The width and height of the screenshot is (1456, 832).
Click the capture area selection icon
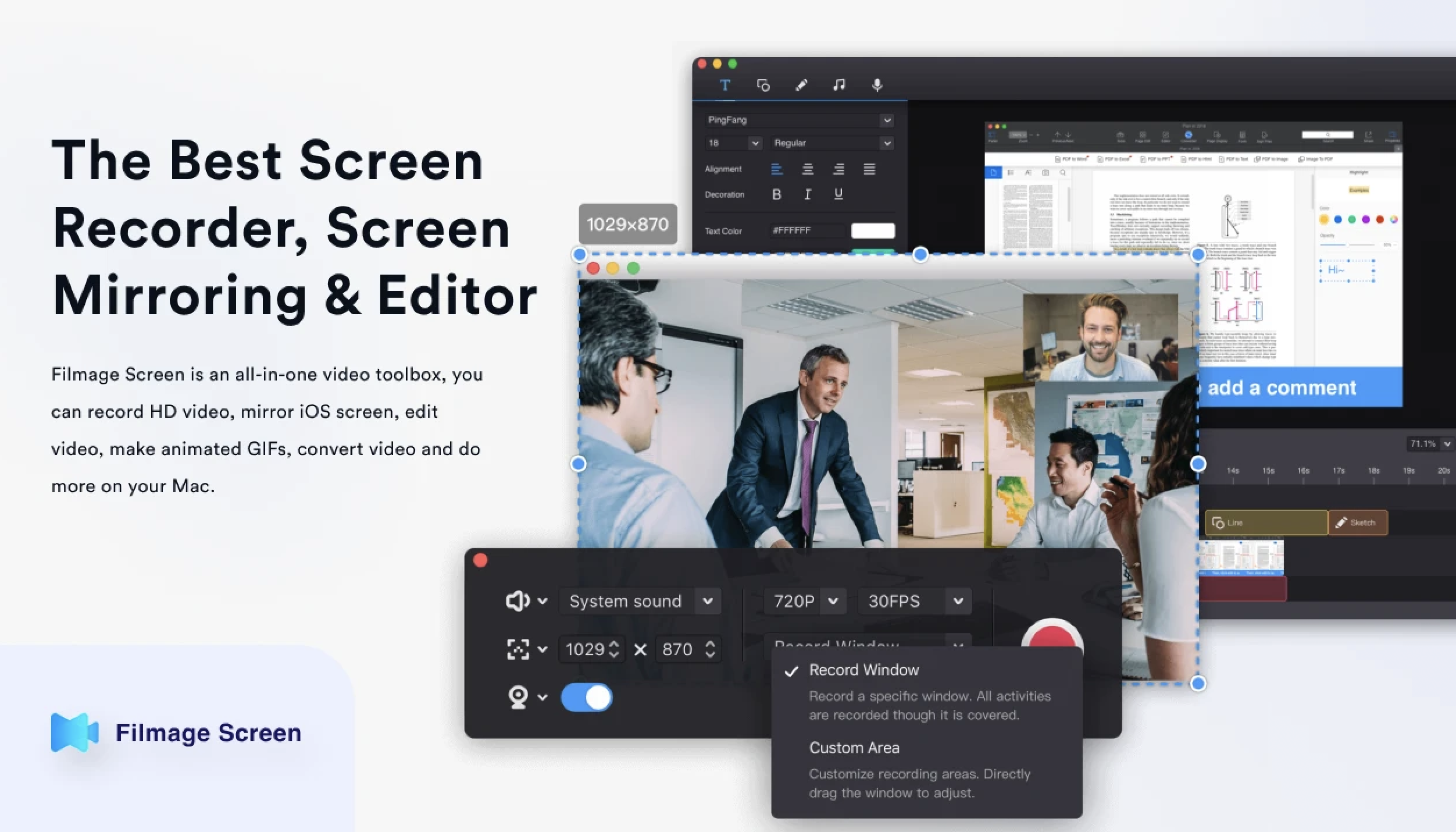coord(518,649)
